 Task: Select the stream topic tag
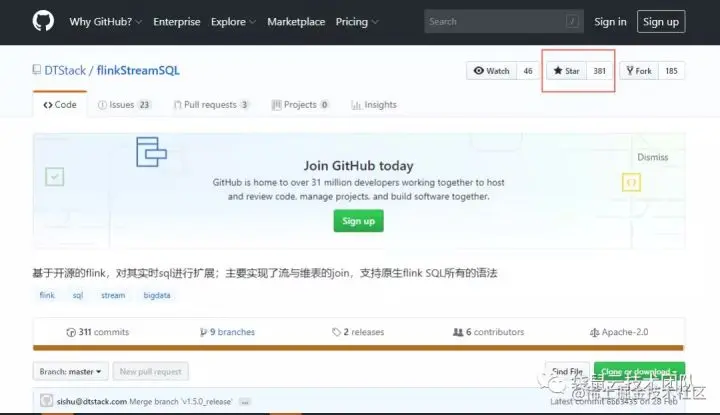pos(113,295)
